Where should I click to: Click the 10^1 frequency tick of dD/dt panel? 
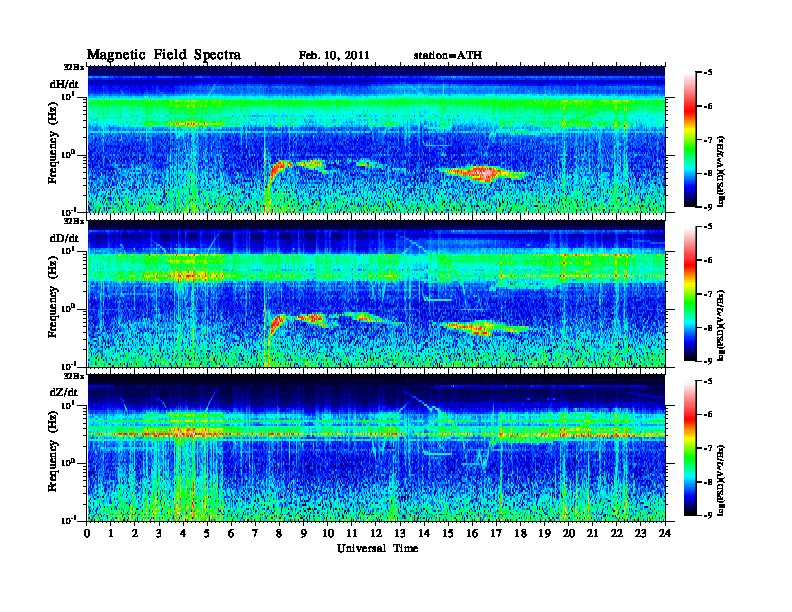68,250
